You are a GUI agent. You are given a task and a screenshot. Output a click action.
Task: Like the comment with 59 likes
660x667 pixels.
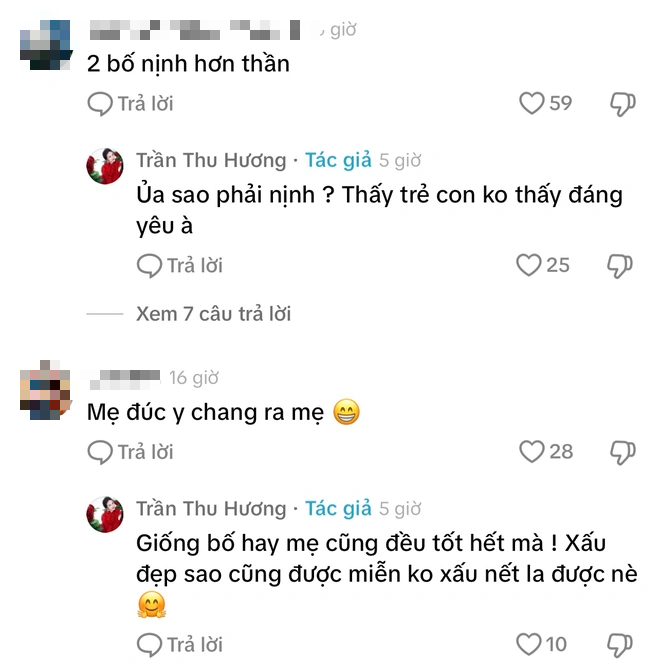coord(532,103)
